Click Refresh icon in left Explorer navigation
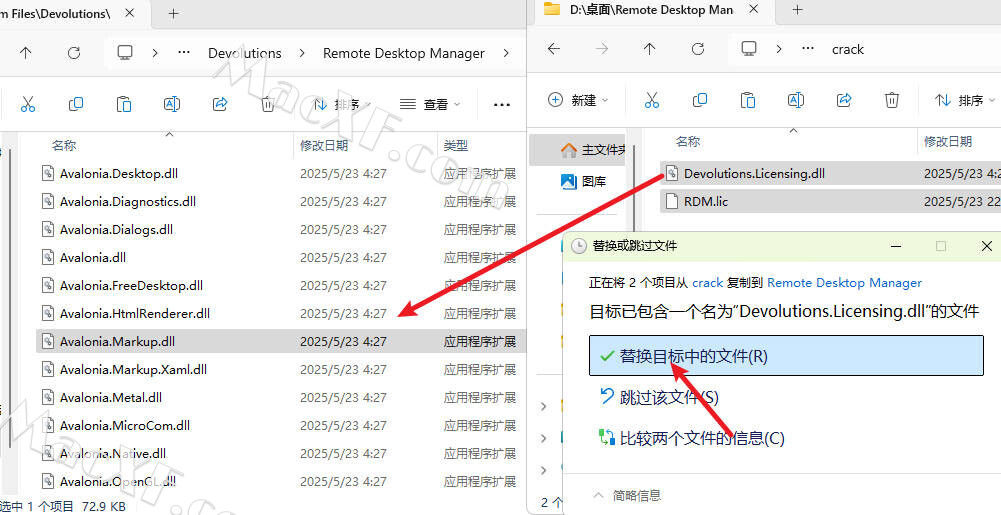The width and height of the screenshot is (1001, 515). (x=74, y=53)
